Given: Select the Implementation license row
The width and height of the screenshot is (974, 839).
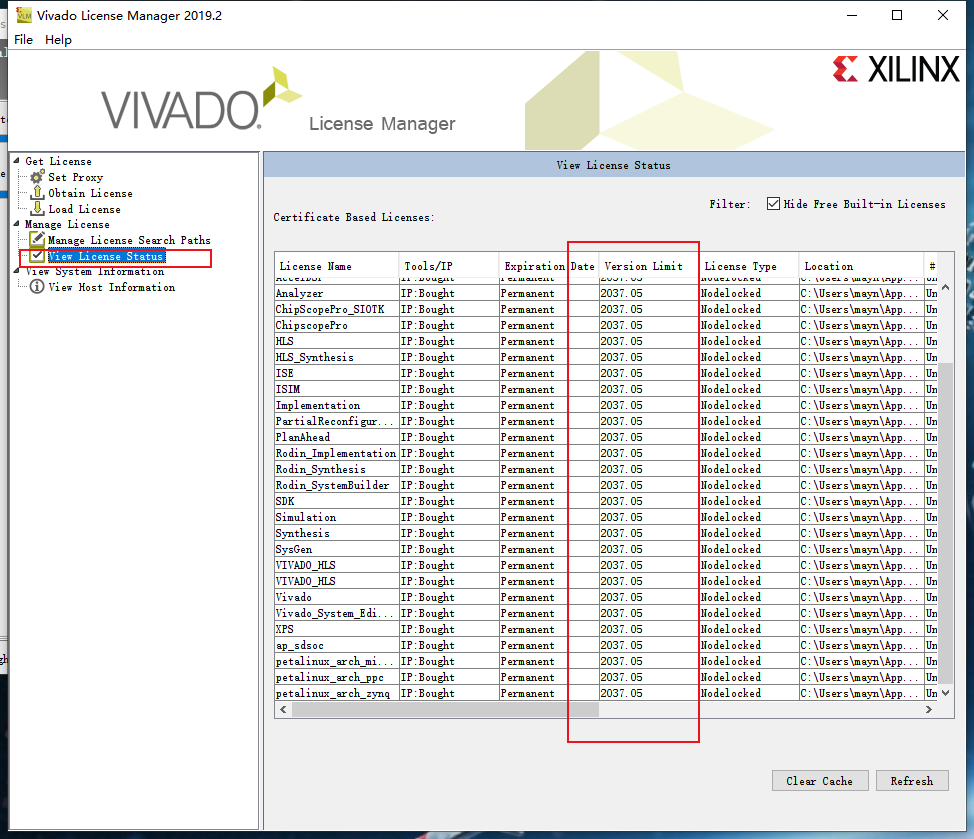Looking at the screenshot, I should (x=606, y=406).
